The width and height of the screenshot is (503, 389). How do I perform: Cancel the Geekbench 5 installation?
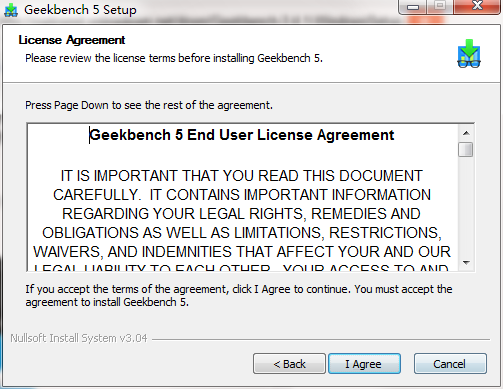pos(450,364)
